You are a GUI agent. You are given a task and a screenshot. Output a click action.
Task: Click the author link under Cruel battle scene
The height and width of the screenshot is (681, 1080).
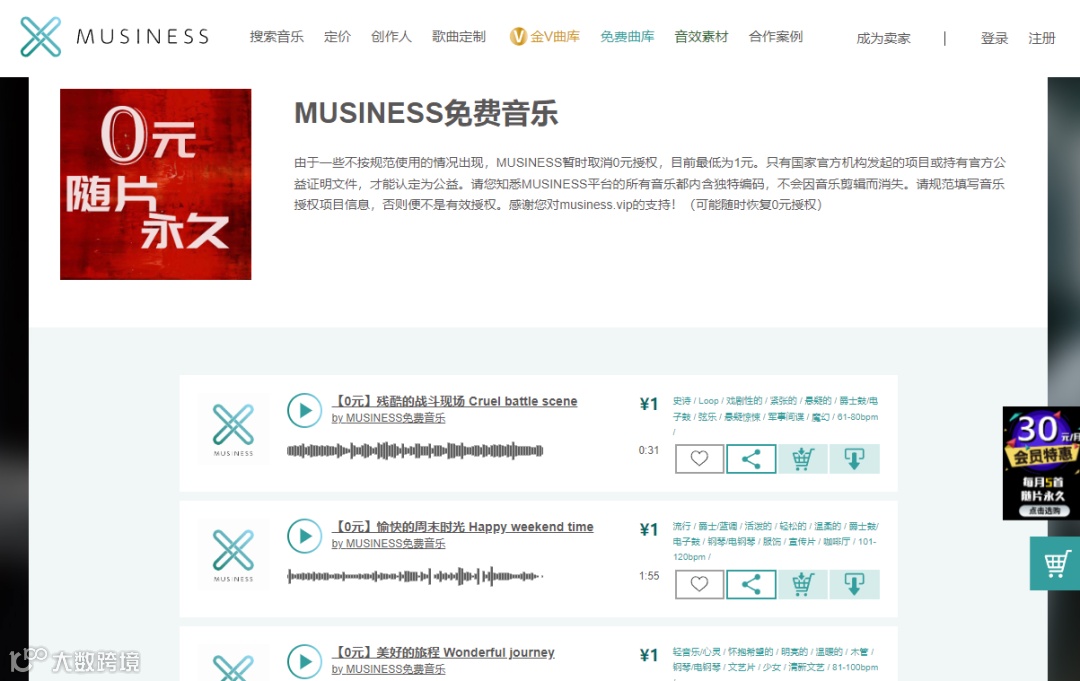point(388,418)
